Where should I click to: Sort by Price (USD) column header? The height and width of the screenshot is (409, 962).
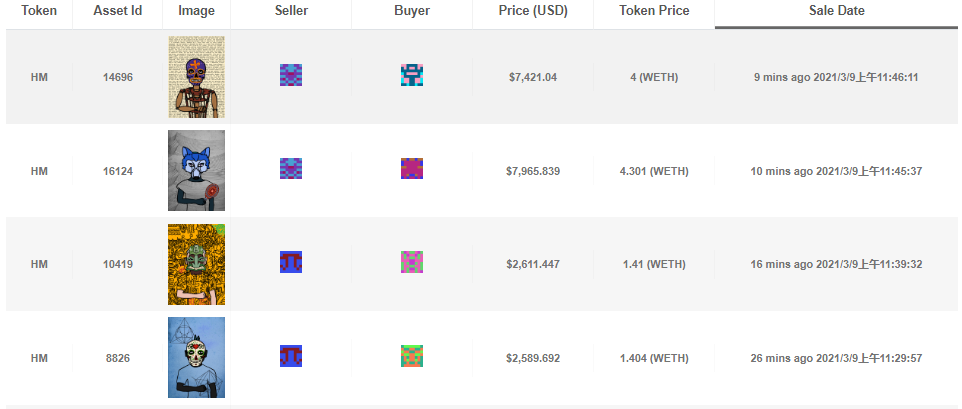coord(533,11)
